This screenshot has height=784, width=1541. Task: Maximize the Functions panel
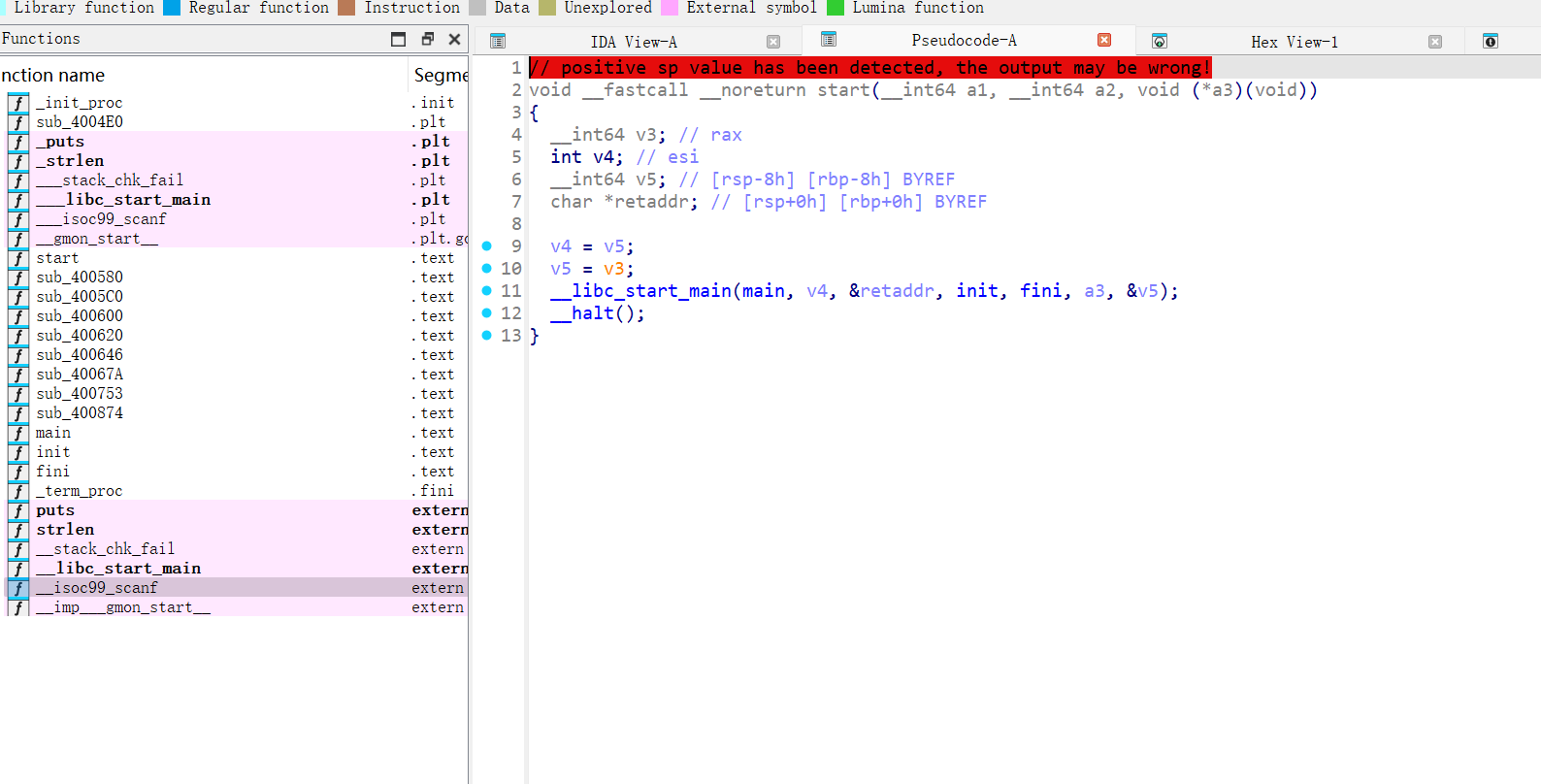tap(398, 39)
